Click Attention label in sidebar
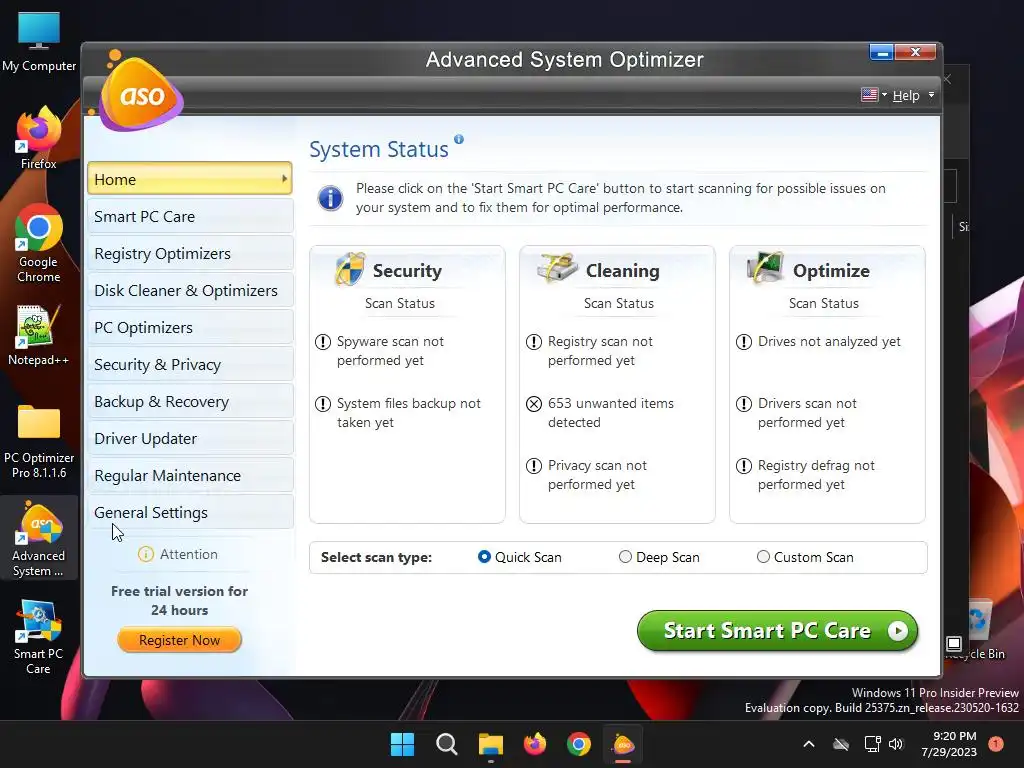This screenshot has height=768, width=1024. click(189, 554)
